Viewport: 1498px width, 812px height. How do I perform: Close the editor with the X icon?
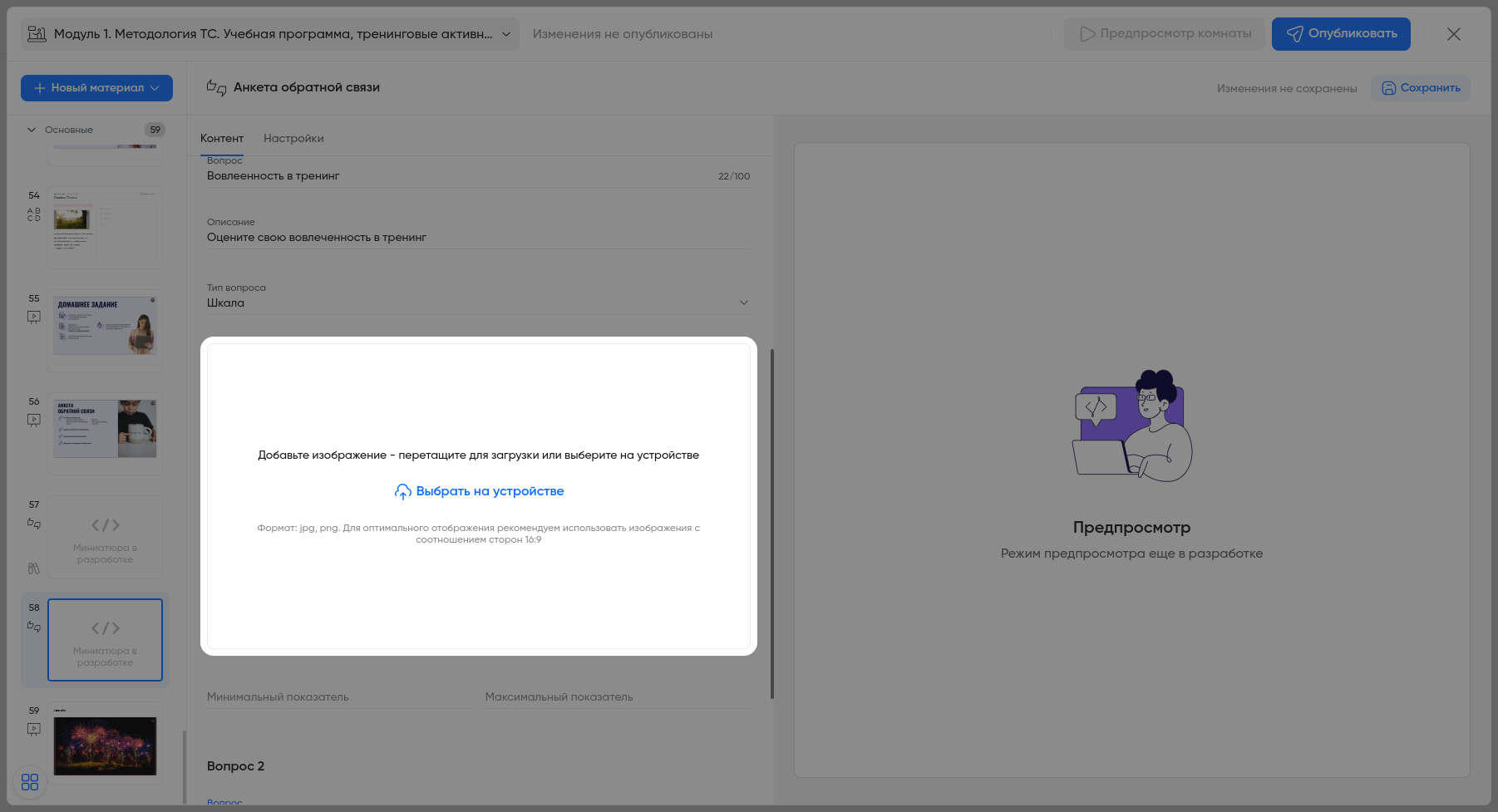[x=1453, y=34]
